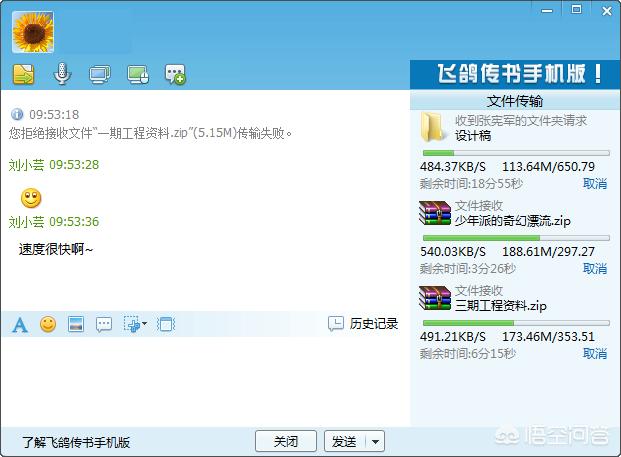Click the 少年派的奇幻漂流.zip progress bar
Image resolution: width=621 pixels, height=457 pixels.
516,238
